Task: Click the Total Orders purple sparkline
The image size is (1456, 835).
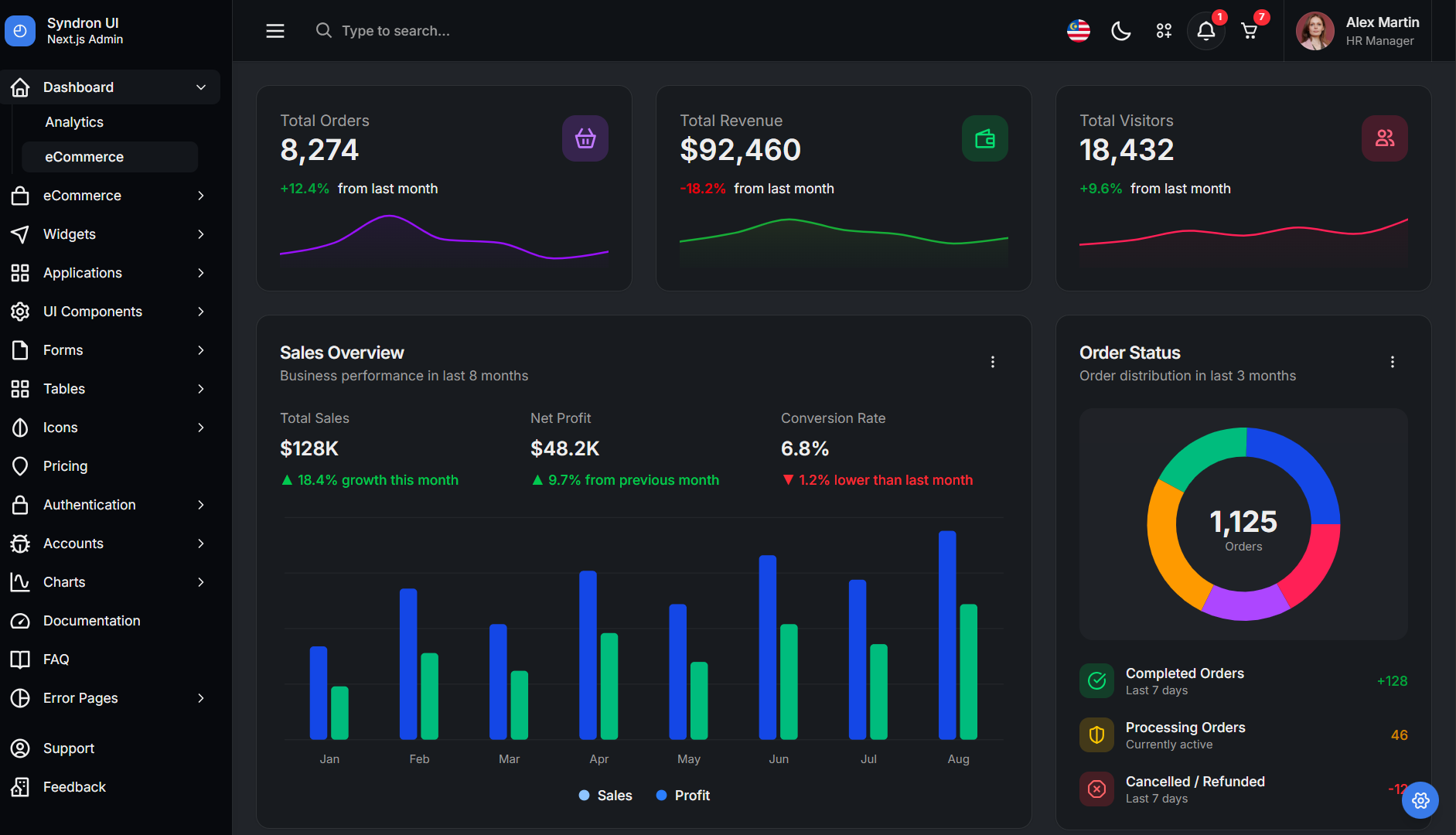Action: (x=444, y=237)
